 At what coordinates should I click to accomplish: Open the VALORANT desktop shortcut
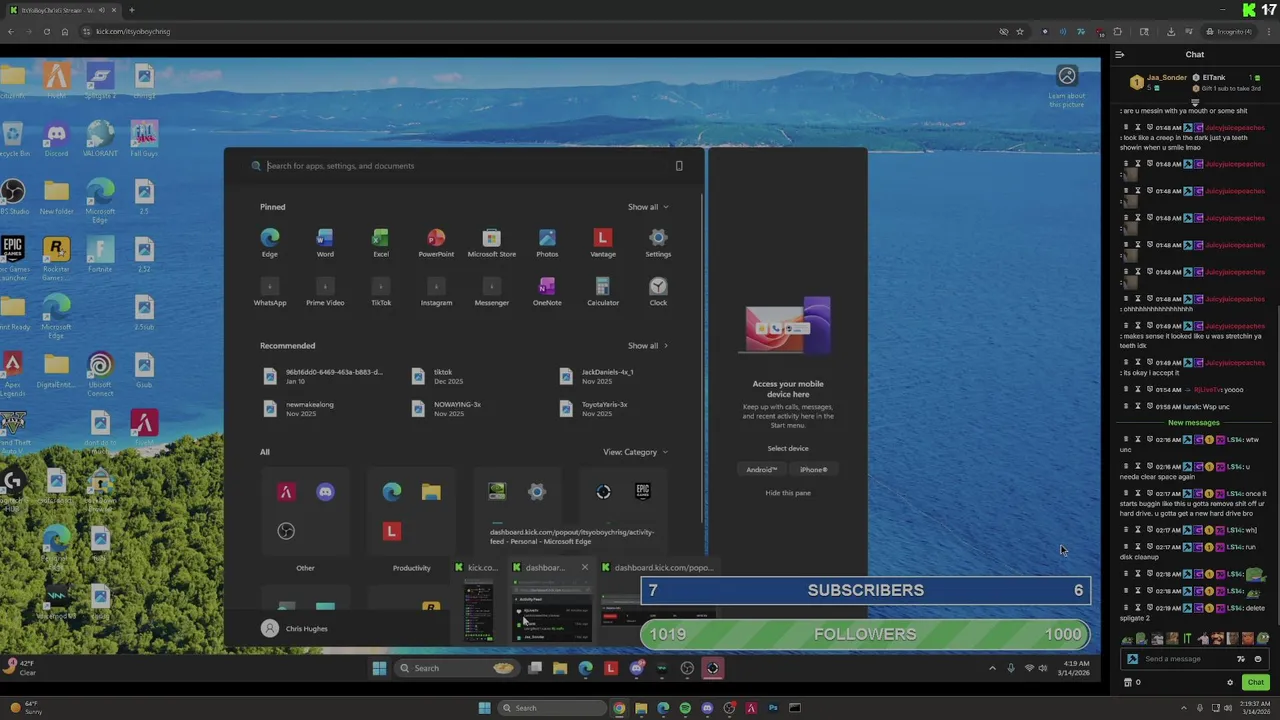coord(100,138)
